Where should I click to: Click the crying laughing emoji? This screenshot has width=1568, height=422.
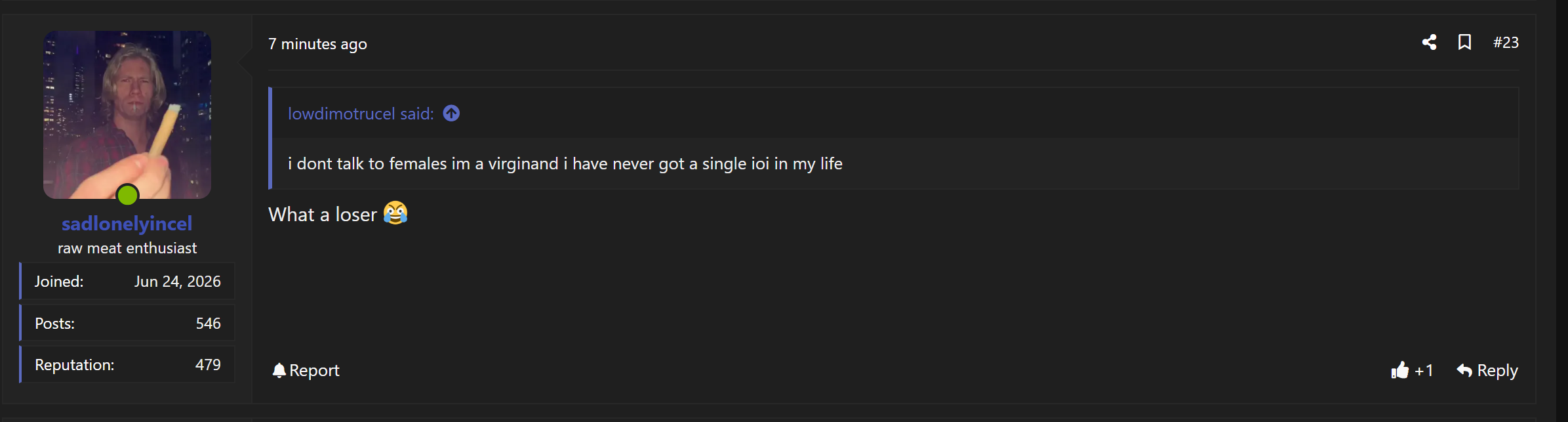tap(395, 213)
